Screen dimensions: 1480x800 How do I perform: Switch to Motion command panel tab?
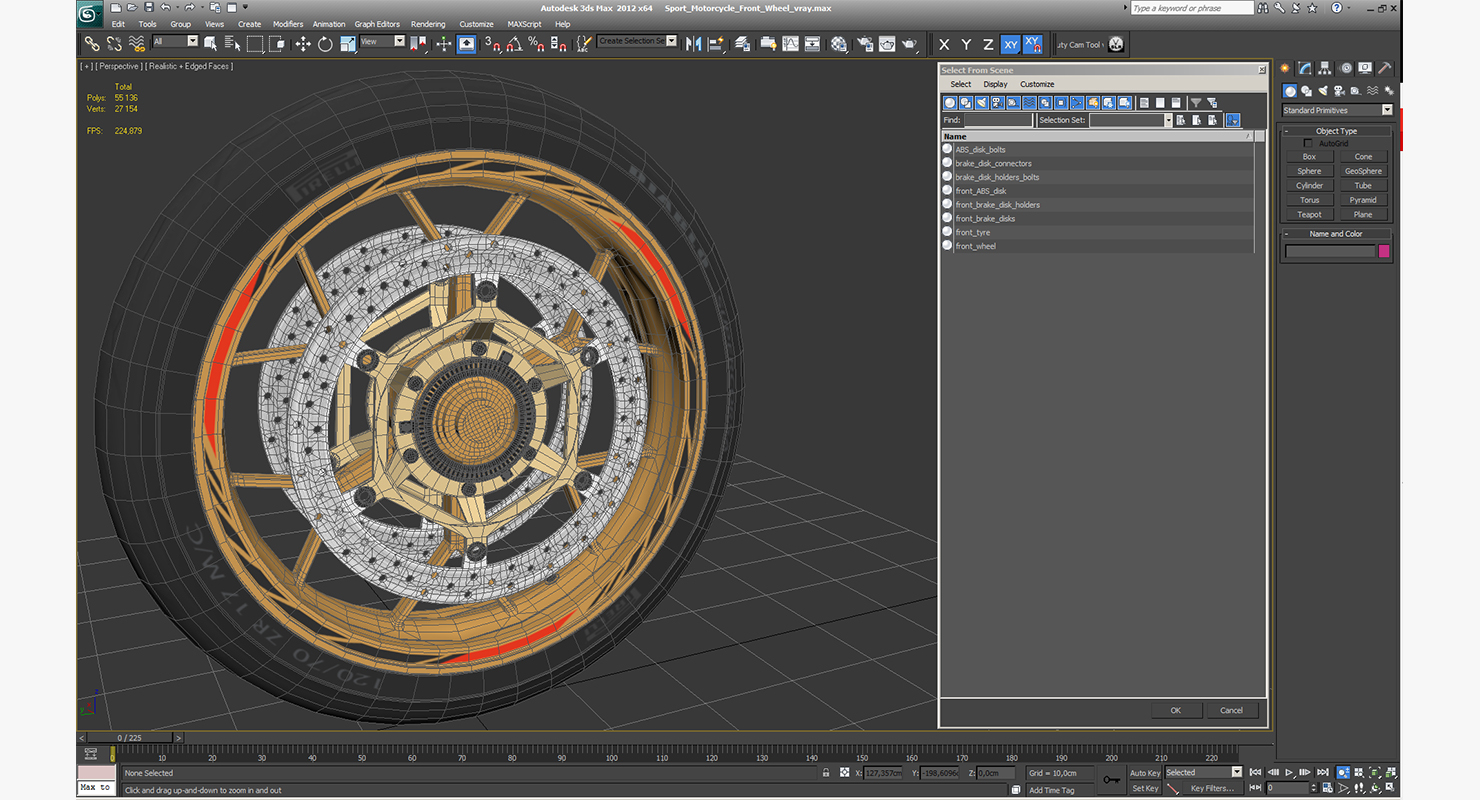click(1346, 69)
